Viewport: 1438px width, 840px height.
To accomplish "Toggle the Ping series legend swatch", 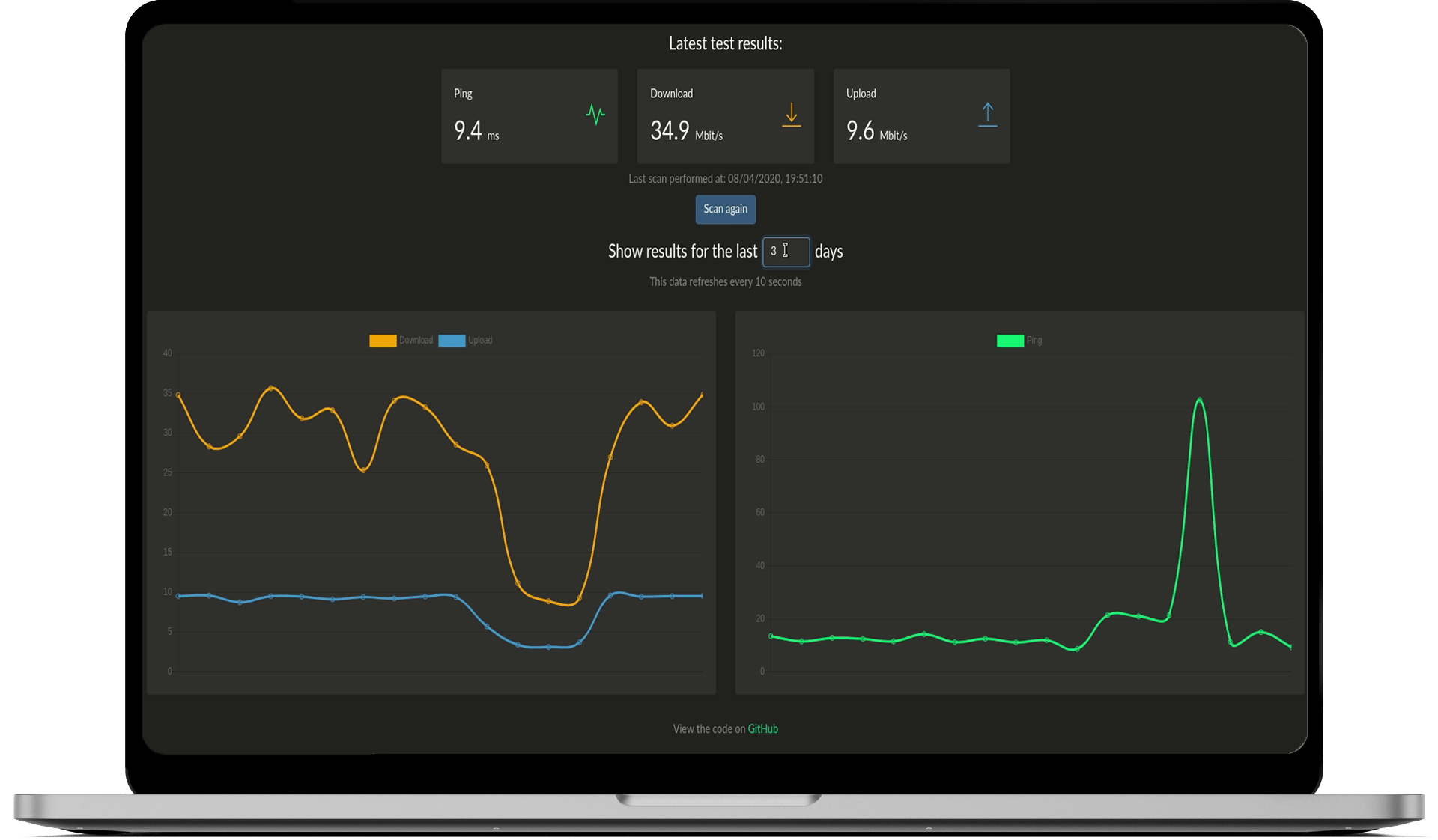I will [1010, 341].
